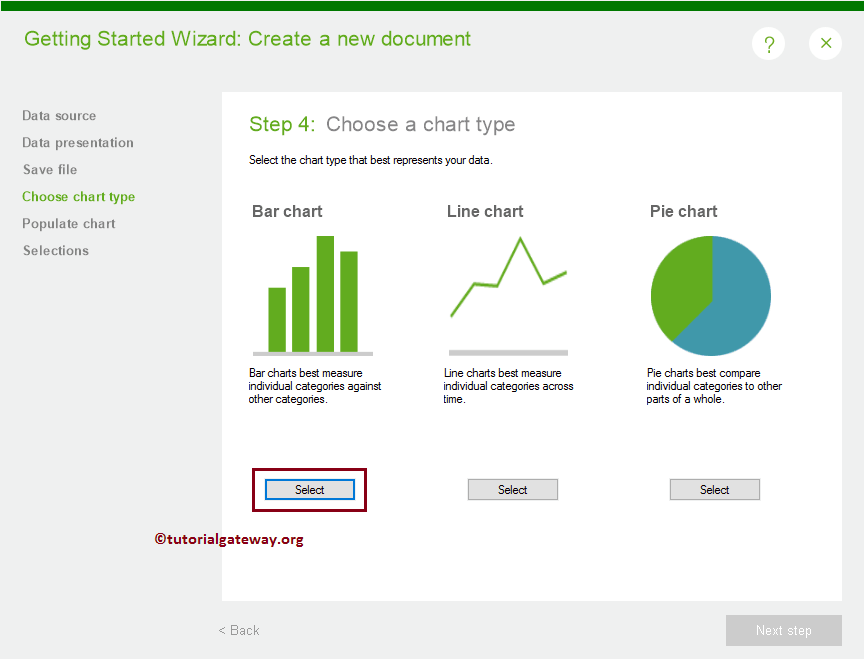Click the Pie chart preview icon
This screenshot has width=864, height=659.
[x=711, y=295]
